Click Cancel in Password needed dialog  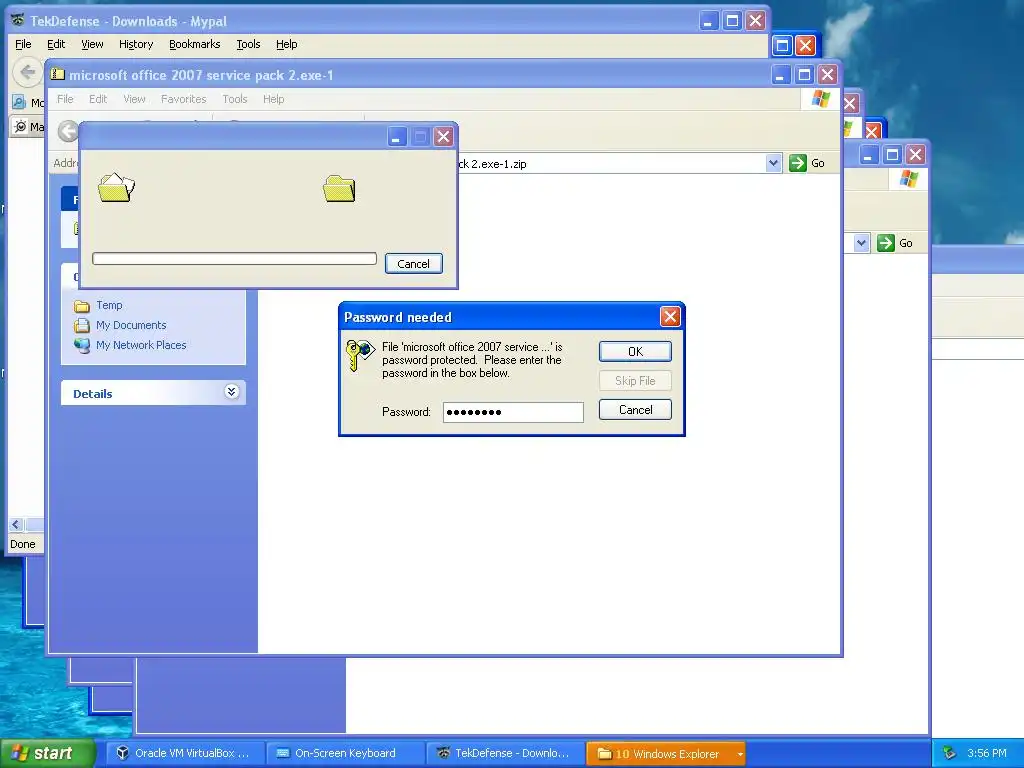tap(635, 409)
